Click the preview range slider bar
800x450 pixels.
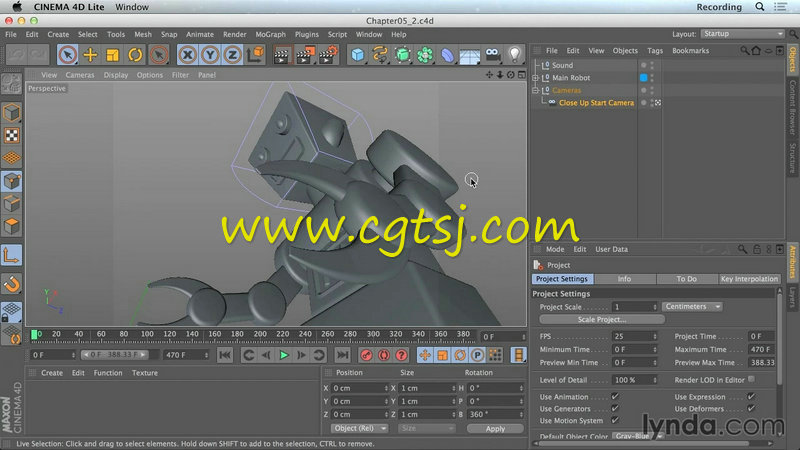(116, 355)
